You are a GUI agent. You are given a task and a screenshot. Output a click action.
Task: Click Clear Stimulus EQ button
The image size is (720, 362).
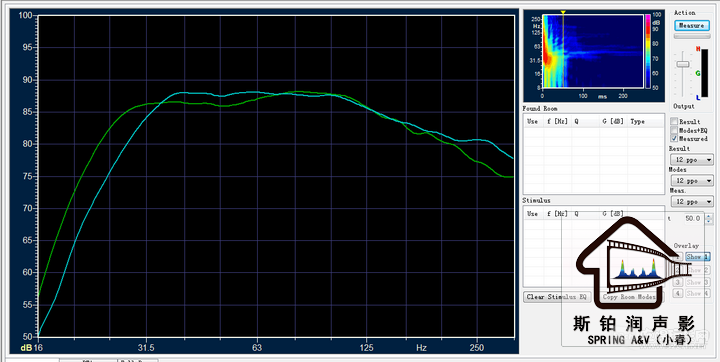pos(557,297)
